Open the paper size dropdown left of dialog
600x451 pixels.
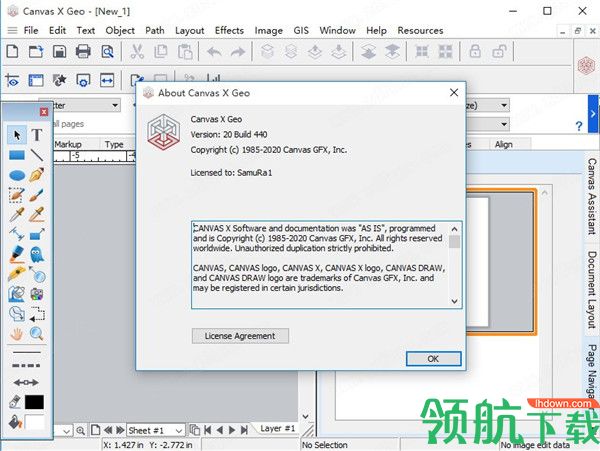(x=115, y=105)
